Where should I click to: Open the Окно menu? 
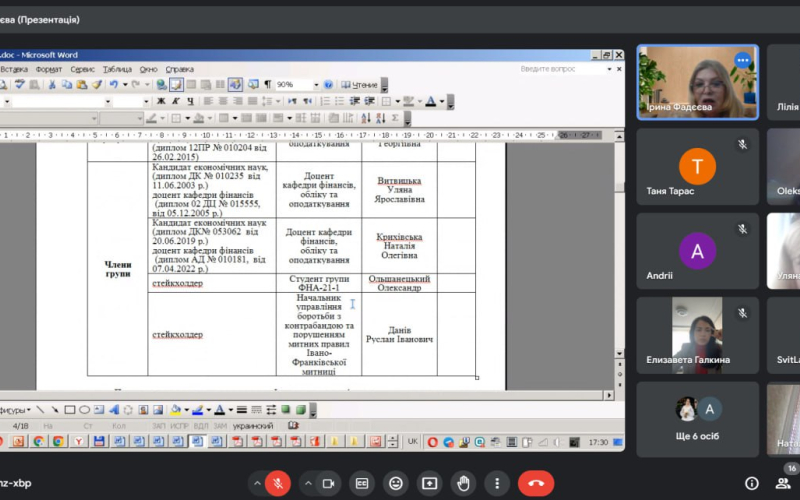pyautogui.click(x=148, y=69)
